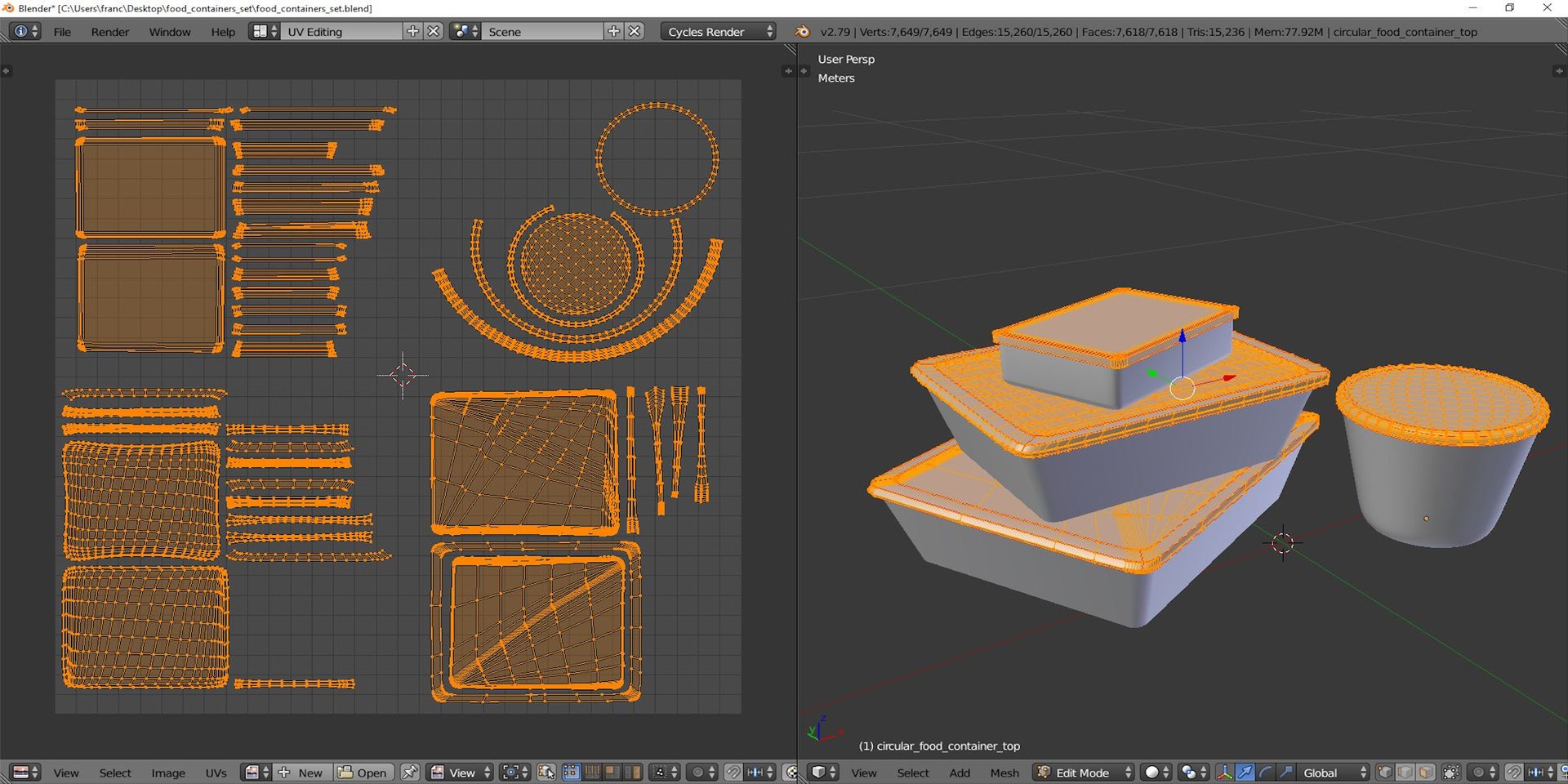Open the Render menu
The height and width of the screenshot is (784, 1568).
(110, 32)
